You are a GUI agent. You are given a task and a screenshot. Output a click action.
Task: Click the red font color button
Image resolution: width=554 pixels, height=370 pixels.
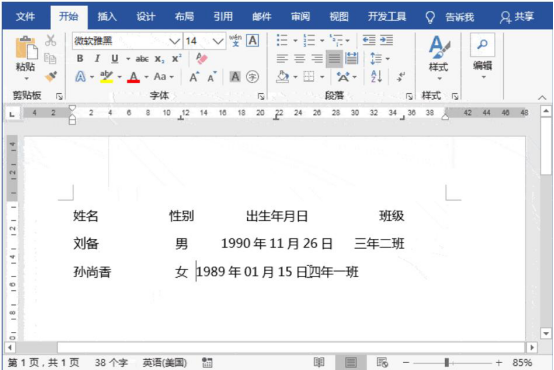134,77
